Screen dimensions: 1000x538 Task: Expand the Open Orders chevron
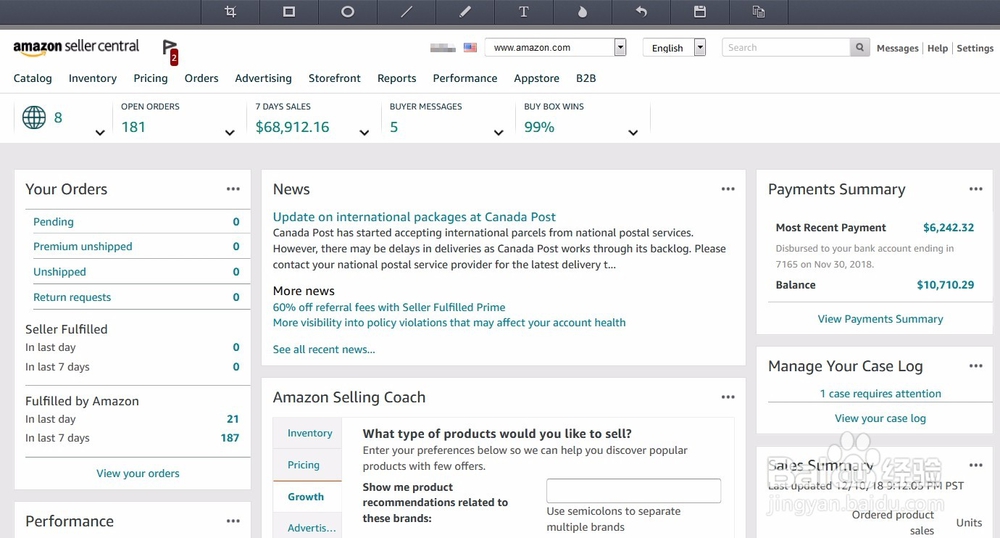[x=230, y=133]
